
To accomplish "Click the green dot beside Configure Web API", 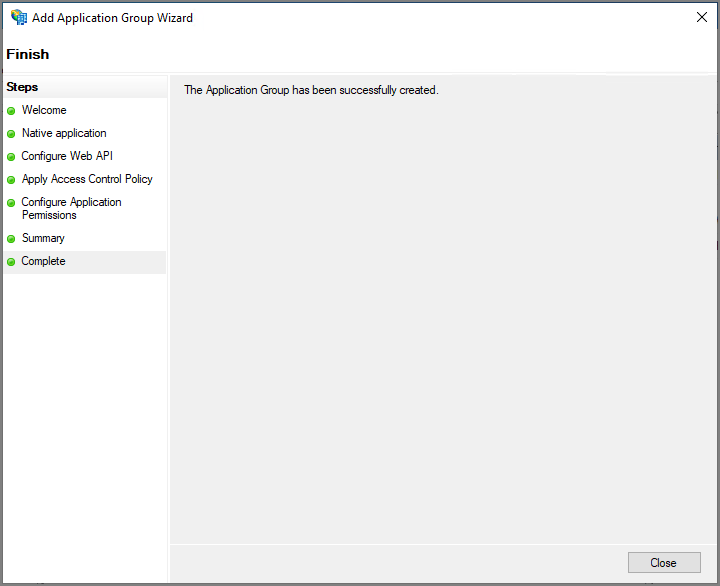I will 11,157.
